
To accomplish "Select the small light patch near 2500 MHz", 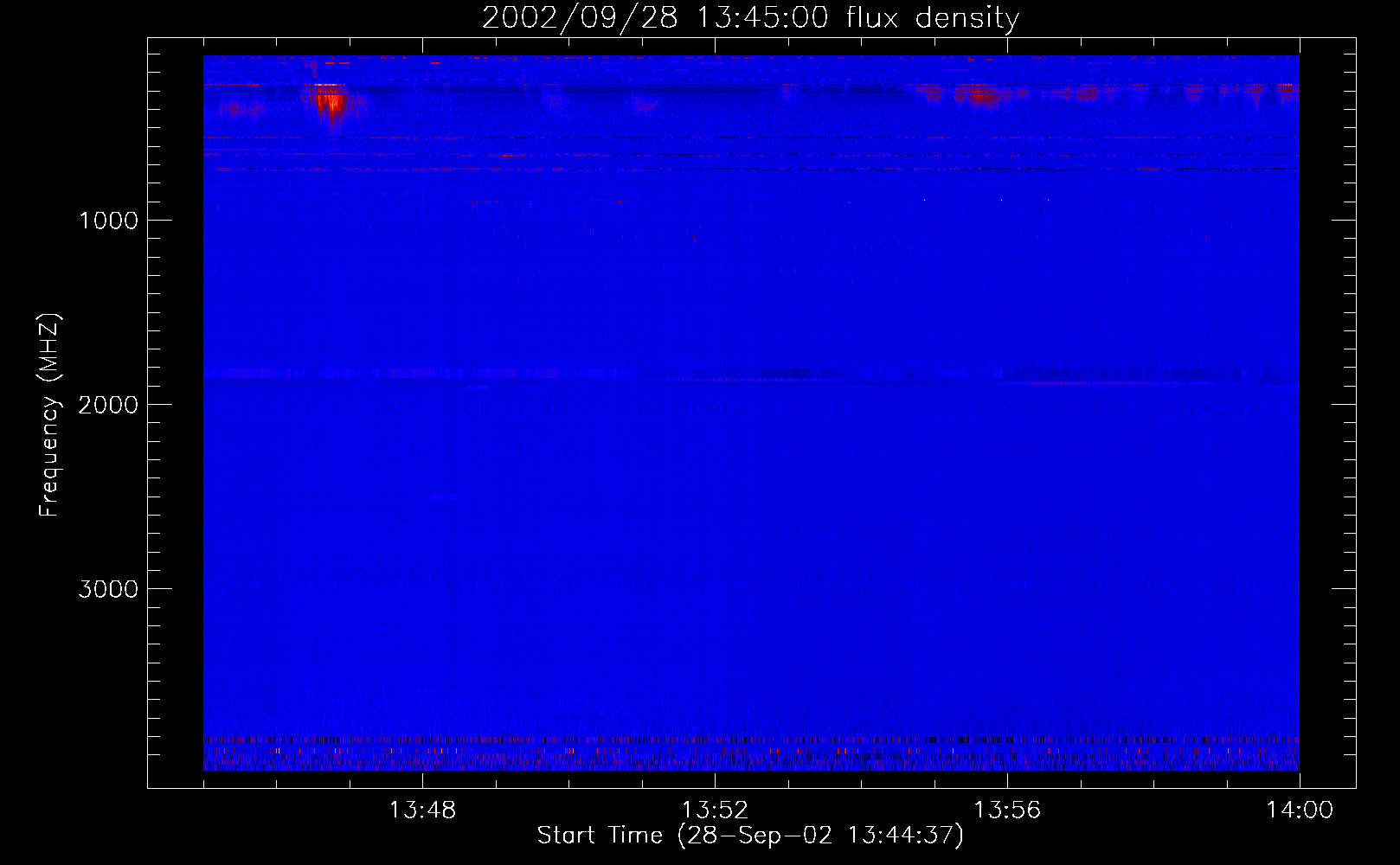I will tap(442, 497).
